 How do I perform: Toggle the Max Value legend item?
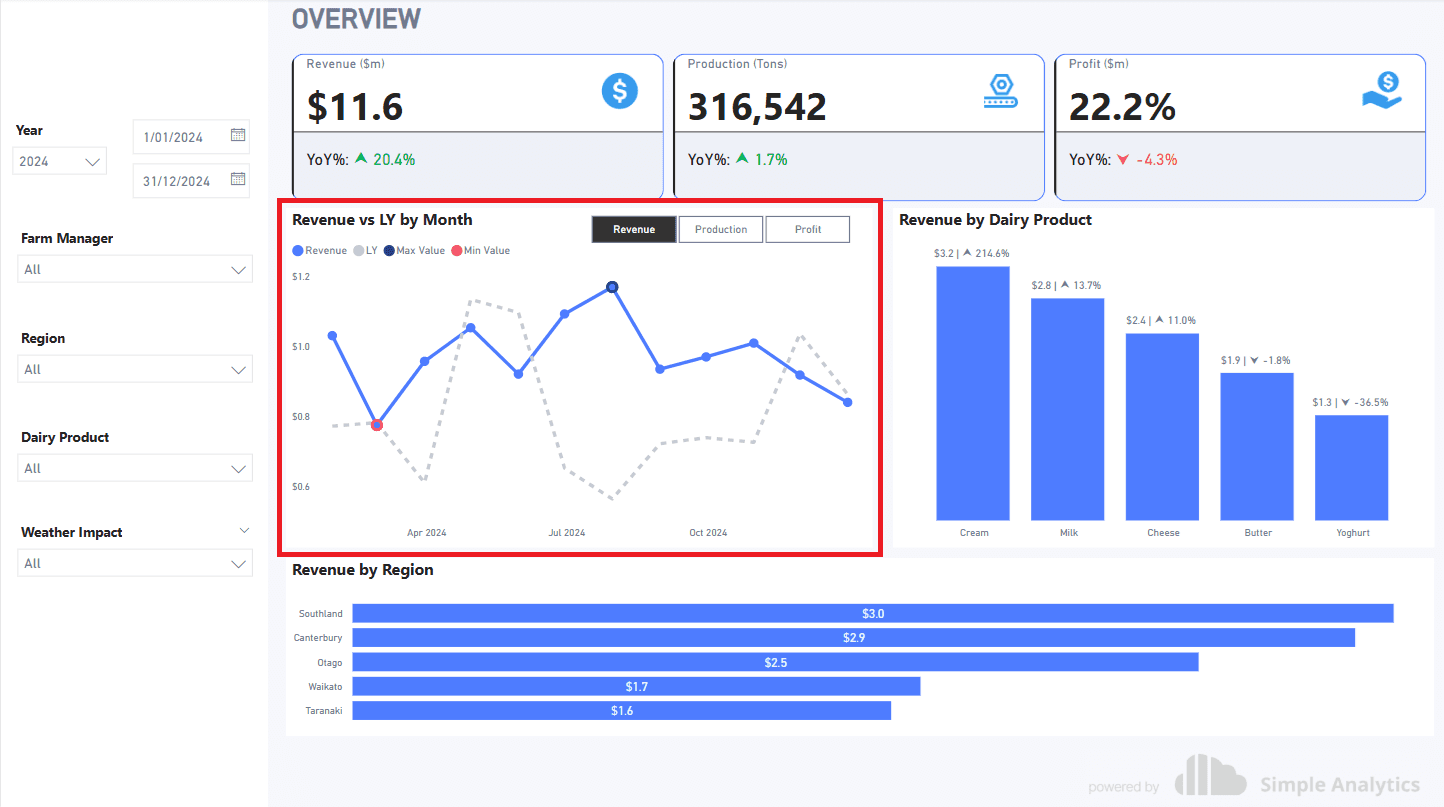click(x=414, y=251)
